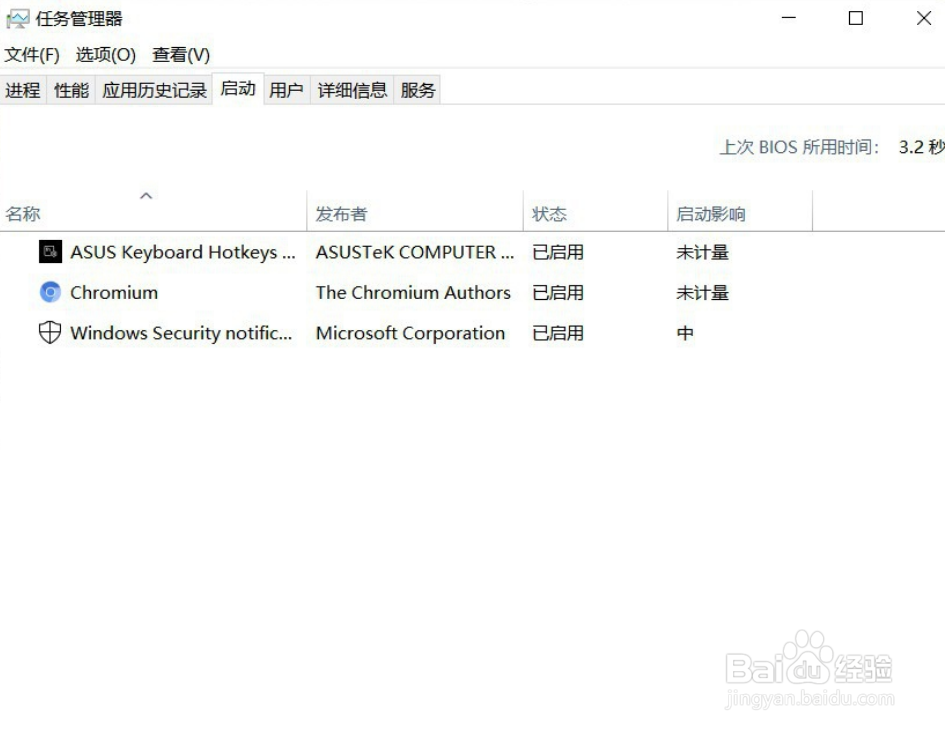The width and height of the screenshot is (945, 731).
Task: Click 已启用 status in the ASUS row
Action: [558, 252]
